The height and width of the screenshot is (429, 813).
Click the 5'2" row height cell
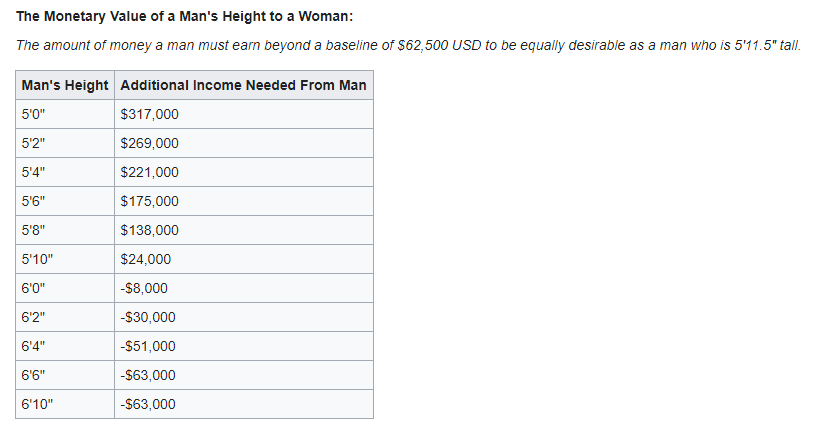[x=65, y=143]
